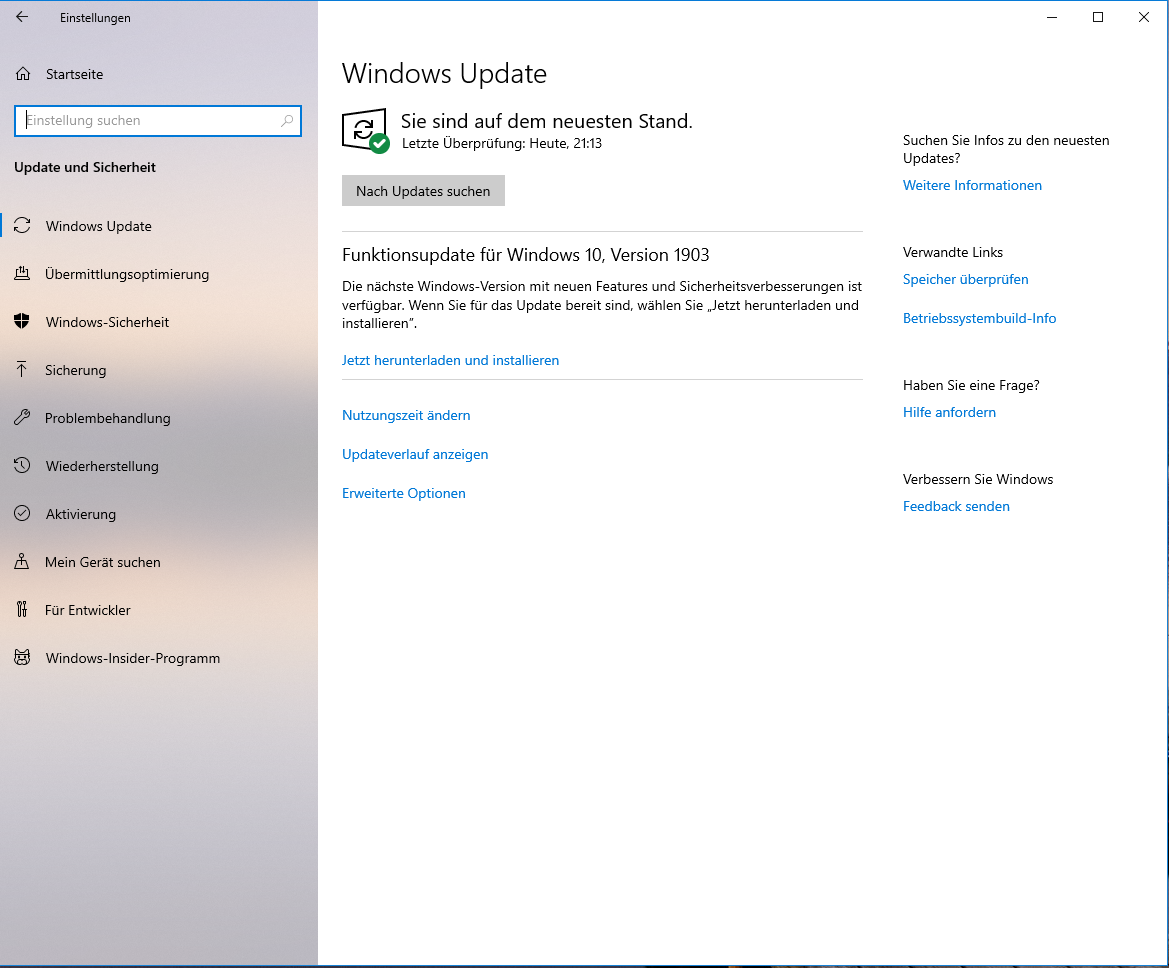Image resolution: width=1169 pixels, height=968 pixels.
Task: Focus the Einstellung suchen search field
Action: coord(157,121)
